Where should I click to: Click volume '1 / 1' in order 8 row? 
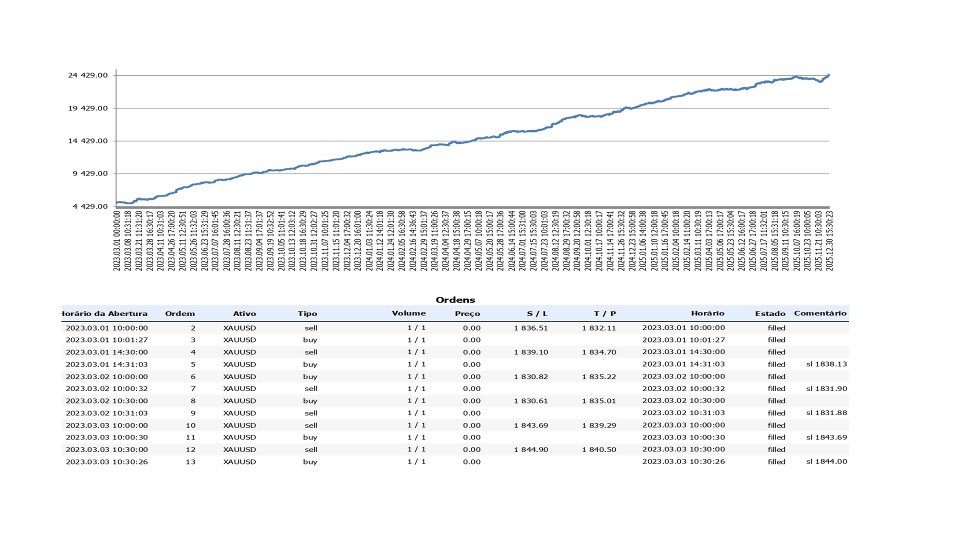point(416,401)
